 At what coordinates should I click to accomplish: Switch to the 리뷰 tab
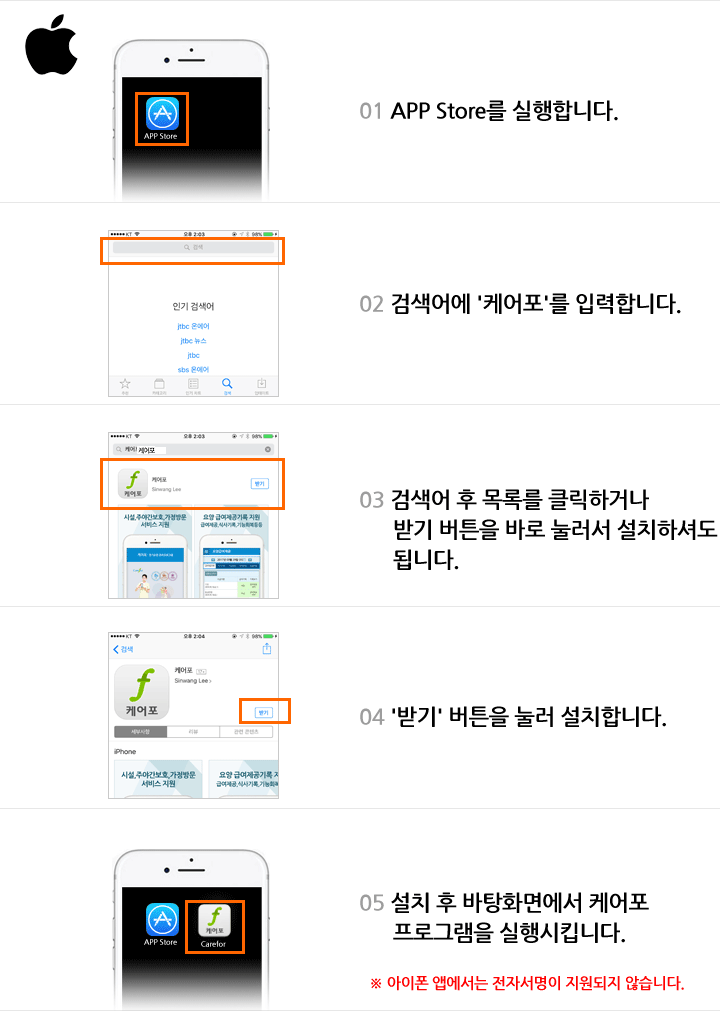pyautogui.click(x=193, y=732)
